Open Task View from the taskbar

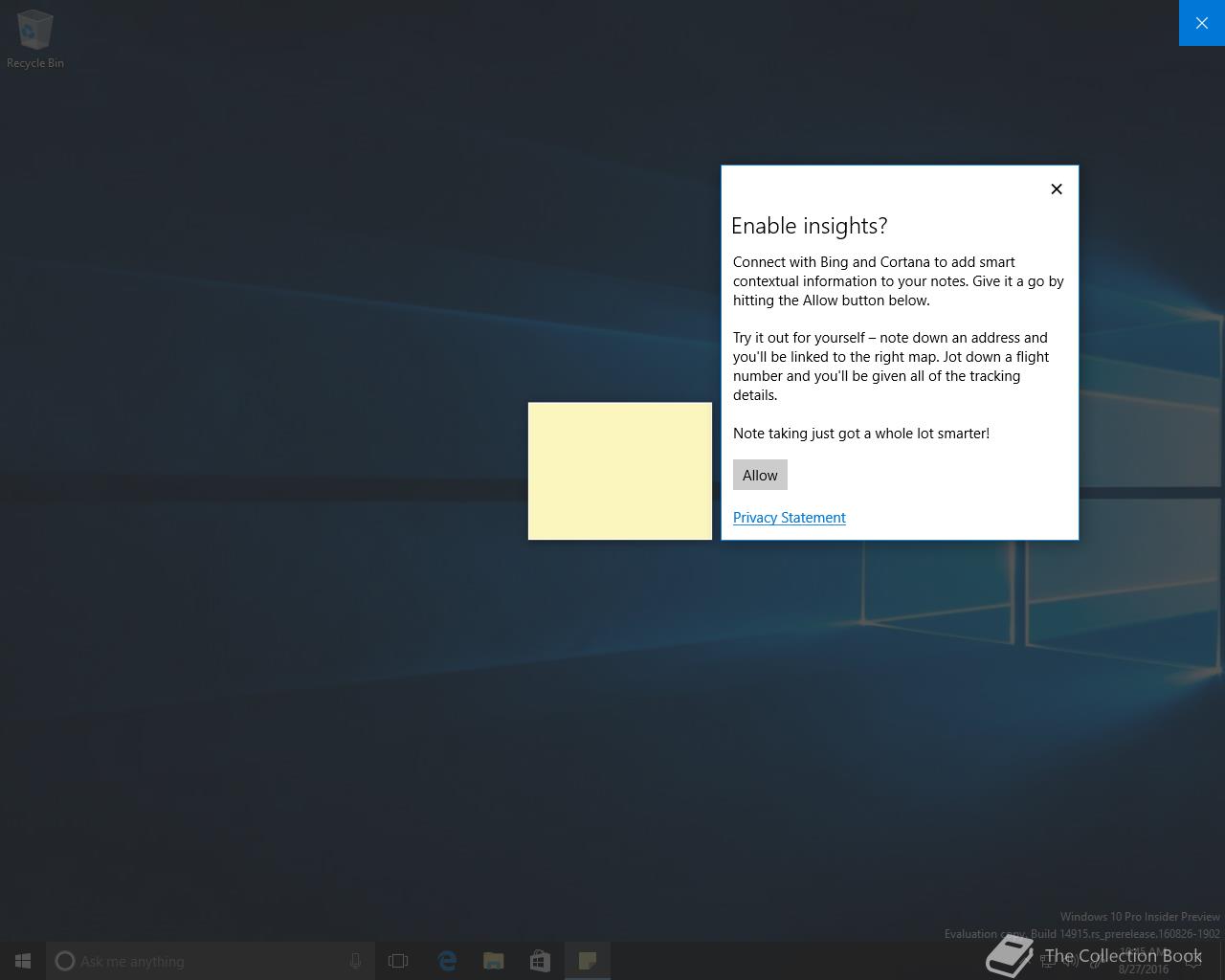(398, 961)
